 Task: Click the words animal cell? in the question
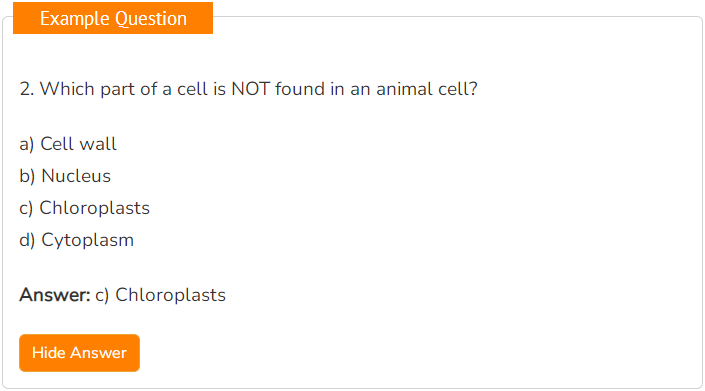click(x=427, y=89)
